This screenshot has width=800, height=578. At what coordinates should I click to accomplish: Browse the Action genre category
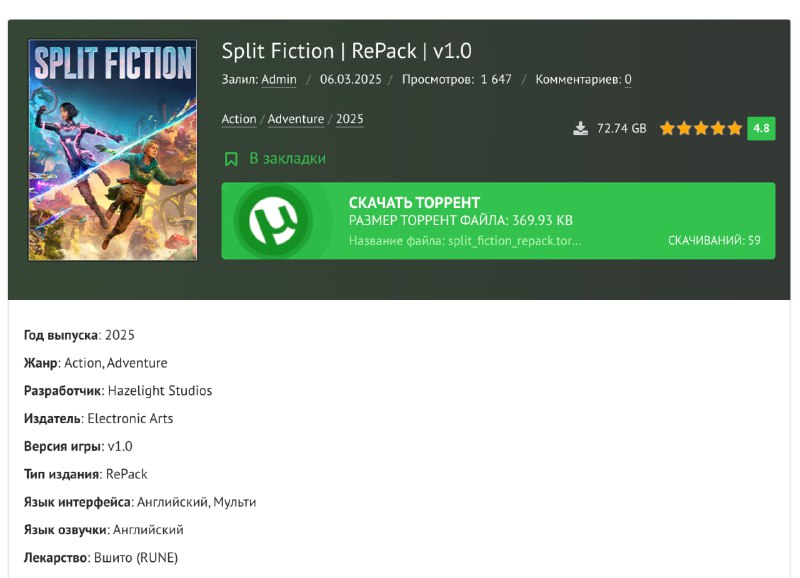click(239, 119)
